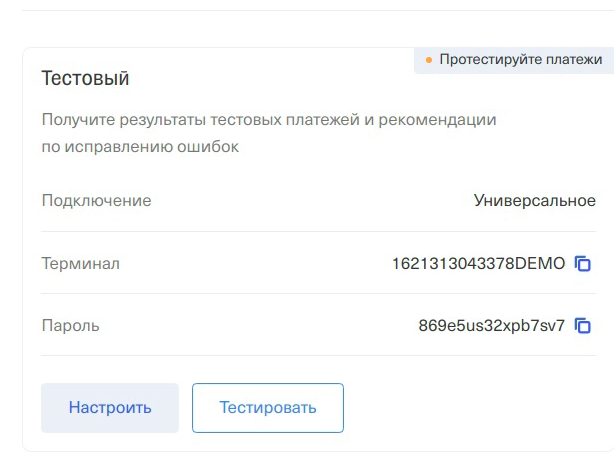Copy the password value with copy icon
This screenshot has height=466, width=614.
coord(583,326)
